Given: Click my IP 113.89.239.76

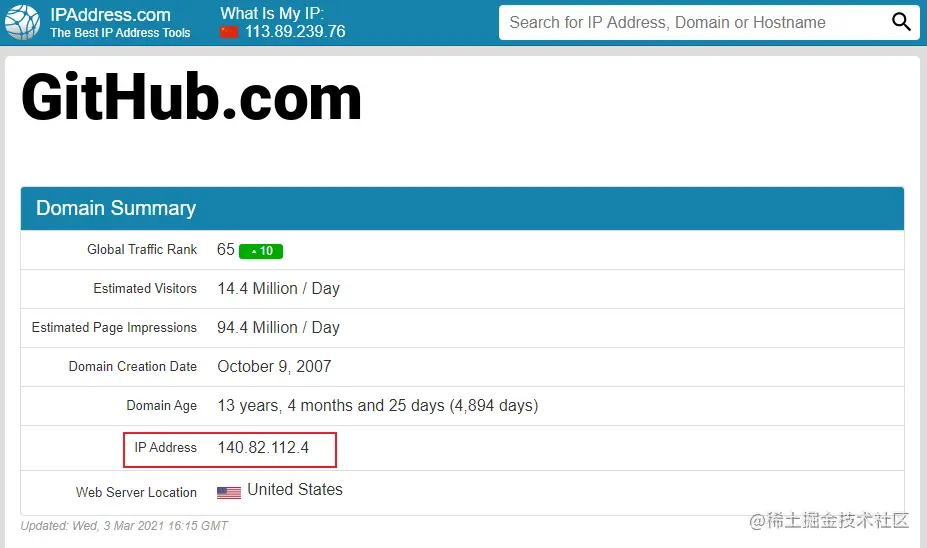Looking at the screenshot, I should [x=295, y=32].
